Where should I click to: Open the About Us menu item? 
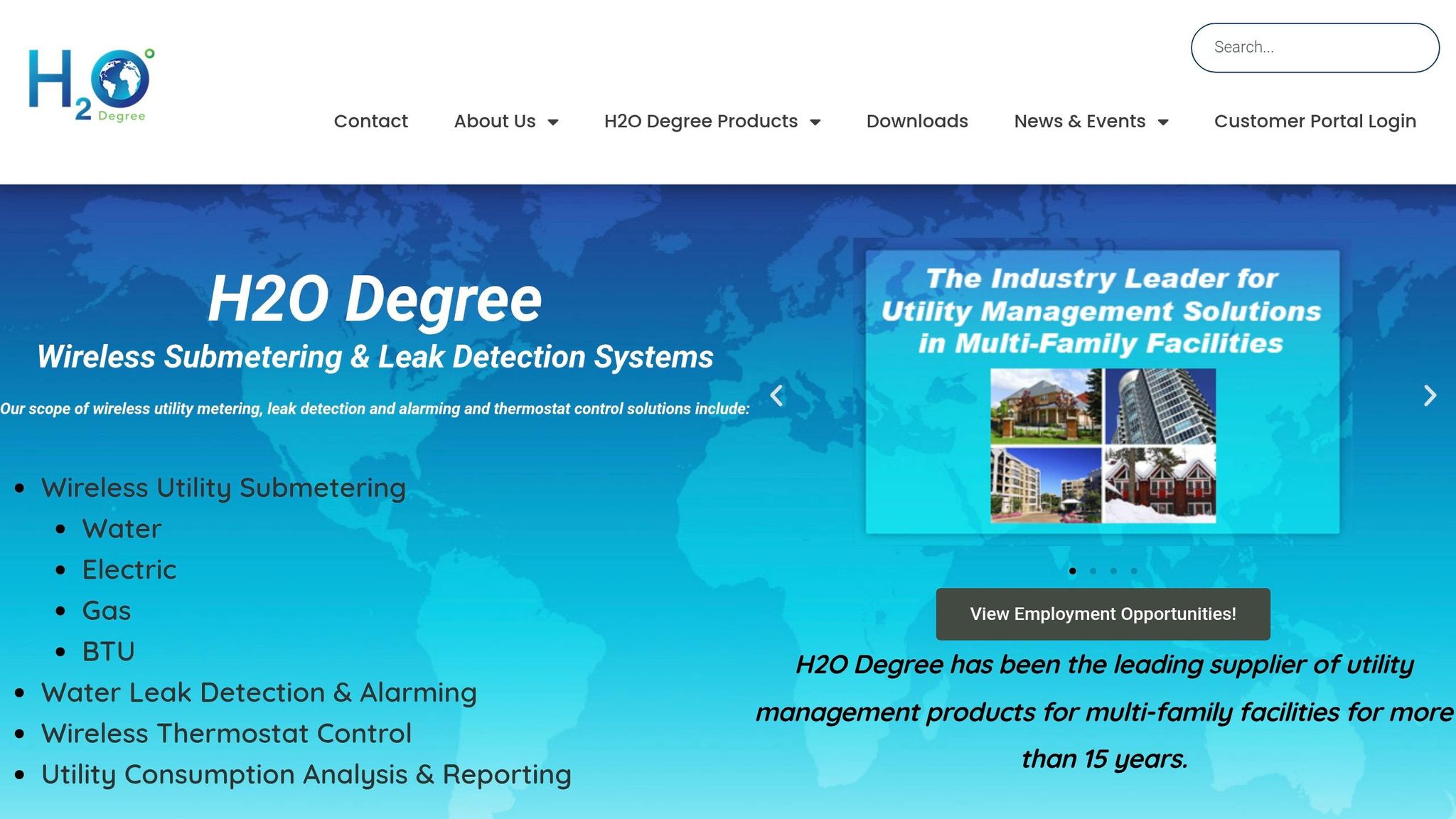(495, 121)
